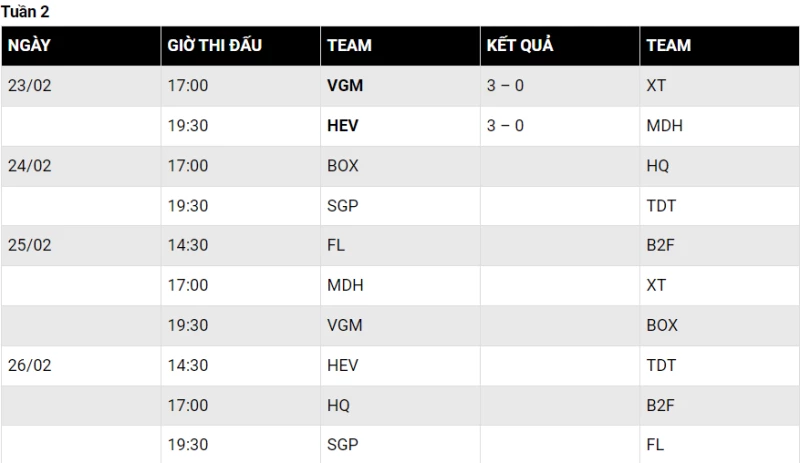The width and height of the screenshot is (800, 463).
Task: Select the 3 – 0 result beside VGM
Action: coord(505,86)
